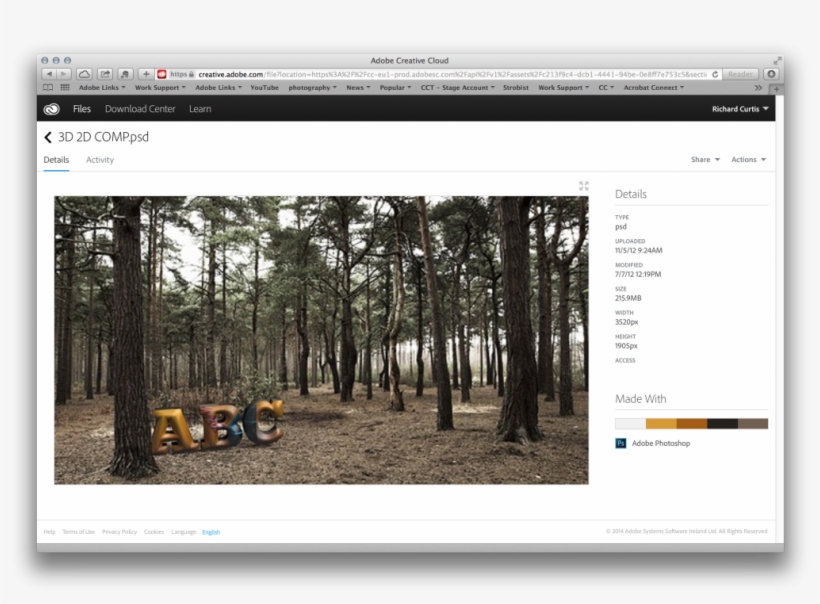
Task: Expand the image preview to fullscreen
Action: point(584,186)
